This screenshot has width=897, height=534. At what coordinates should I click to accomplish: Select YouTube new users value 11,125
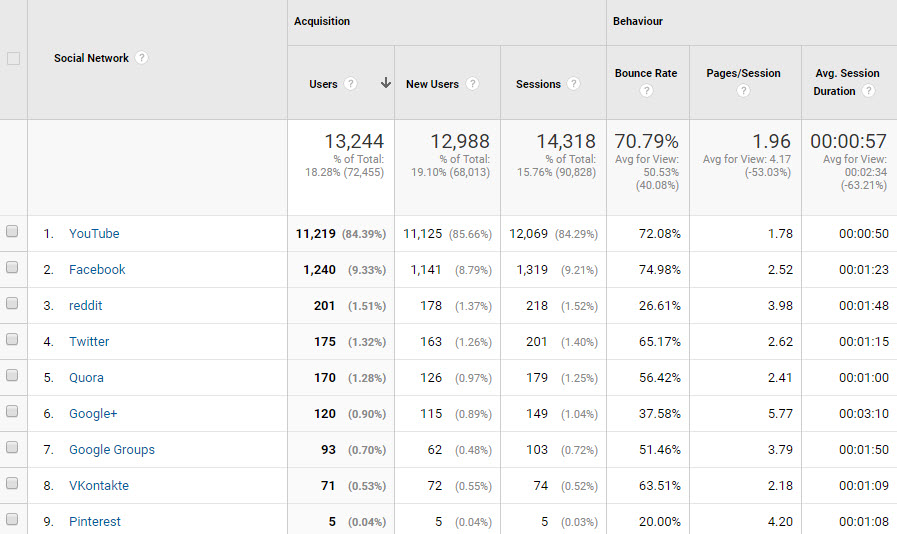coord(423,234)
